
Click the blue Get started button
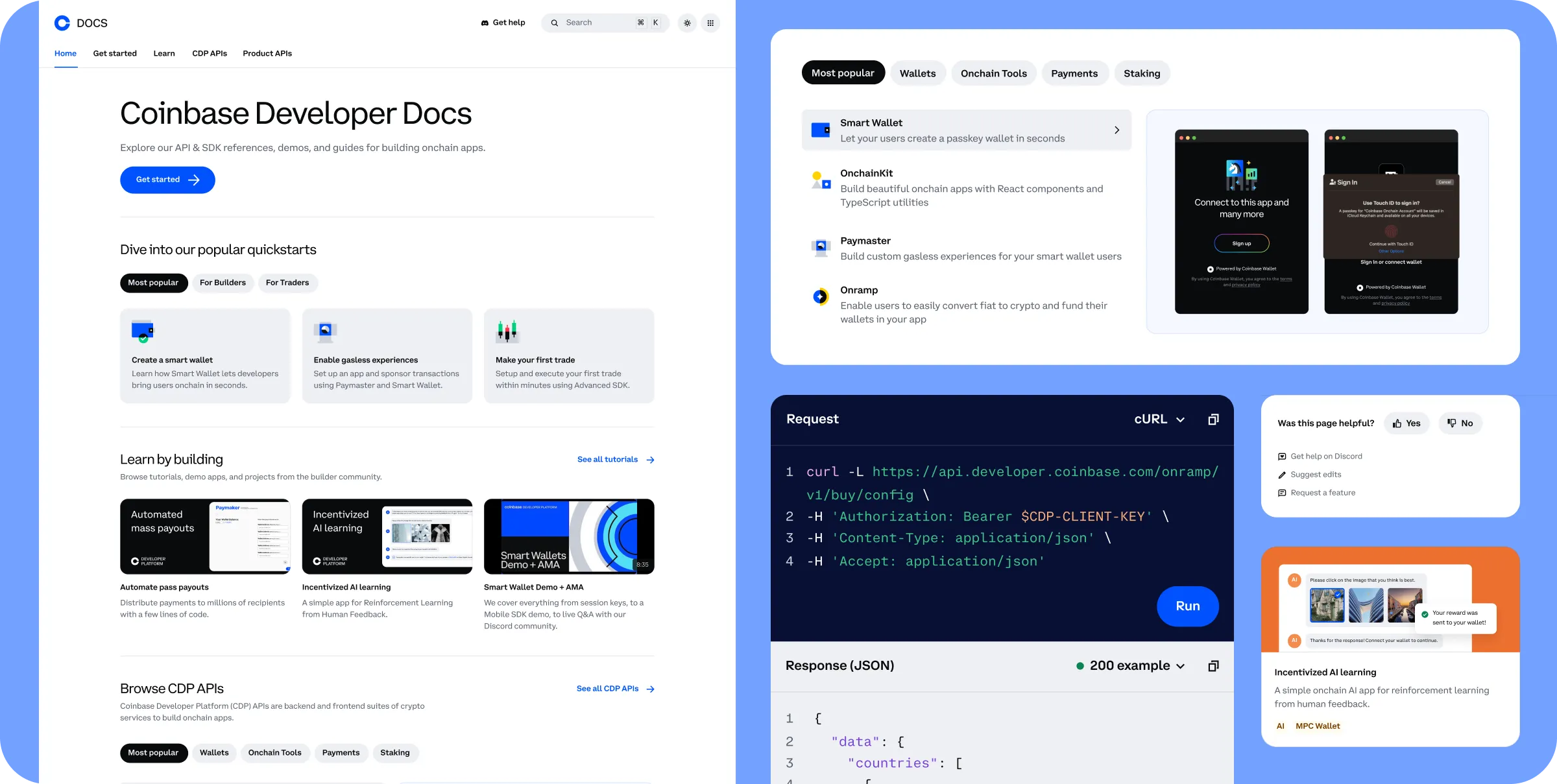[167, 180]
